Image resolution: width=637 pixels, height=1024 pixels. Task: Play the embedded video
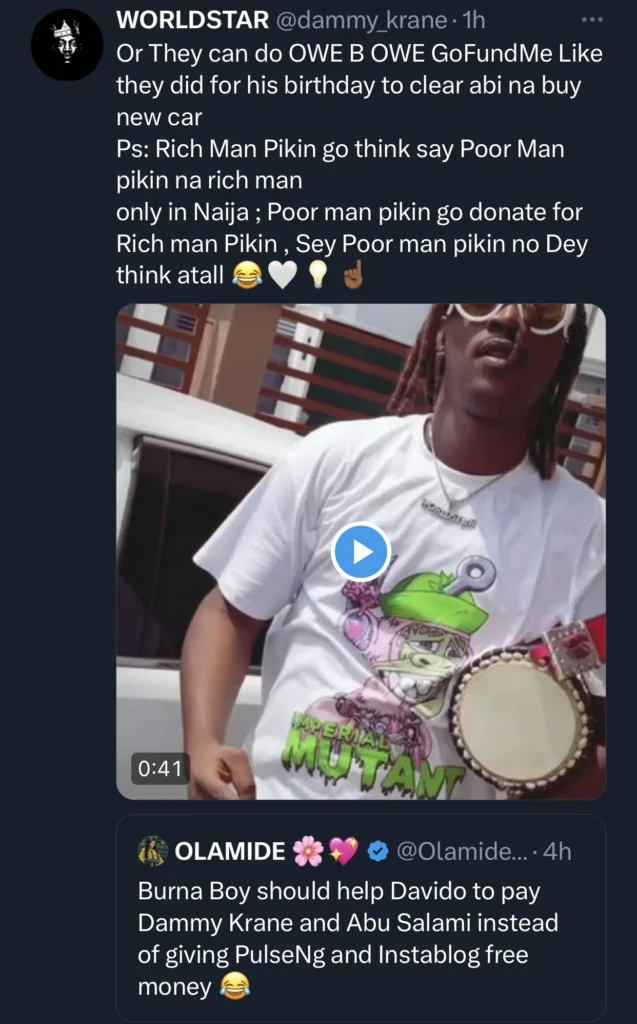pos(360,551)
